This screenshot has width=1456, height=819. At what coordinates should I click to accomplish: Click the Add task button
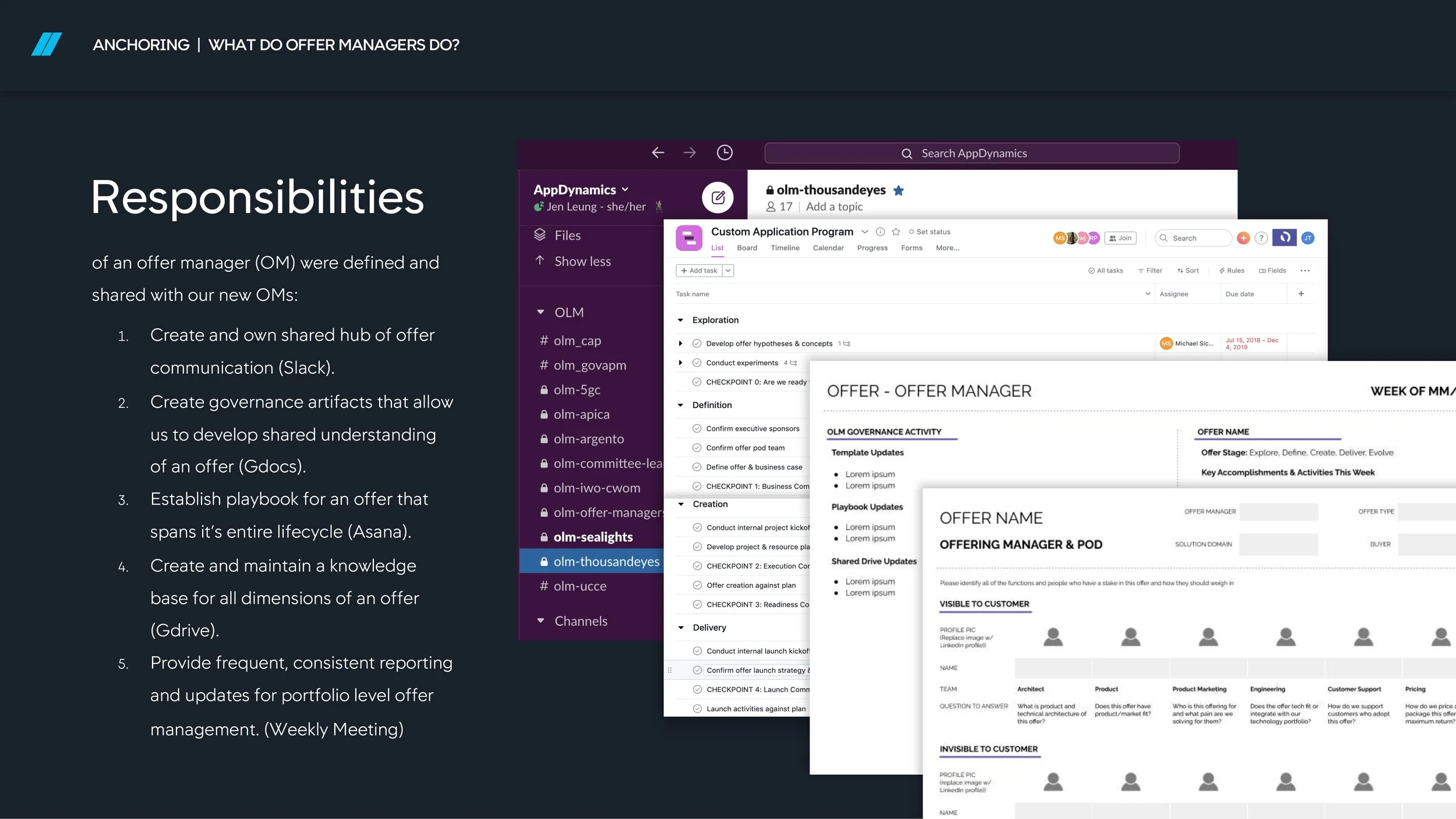[699, 271]
